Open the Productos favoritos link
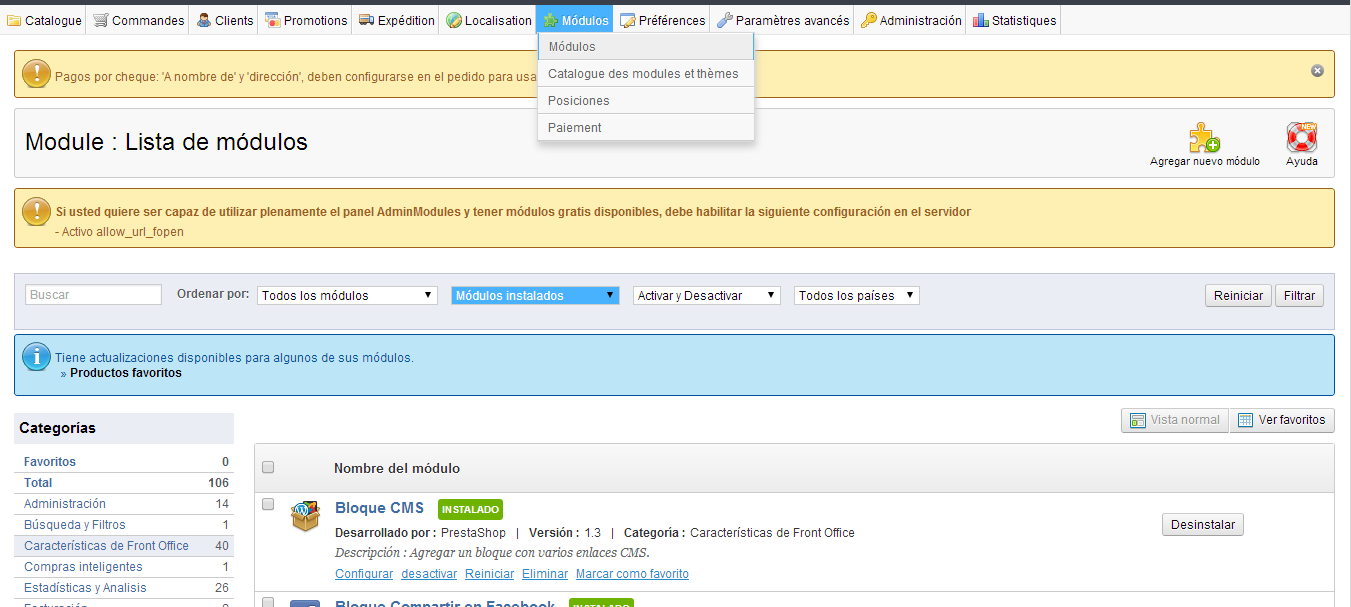 click(126, 373)
